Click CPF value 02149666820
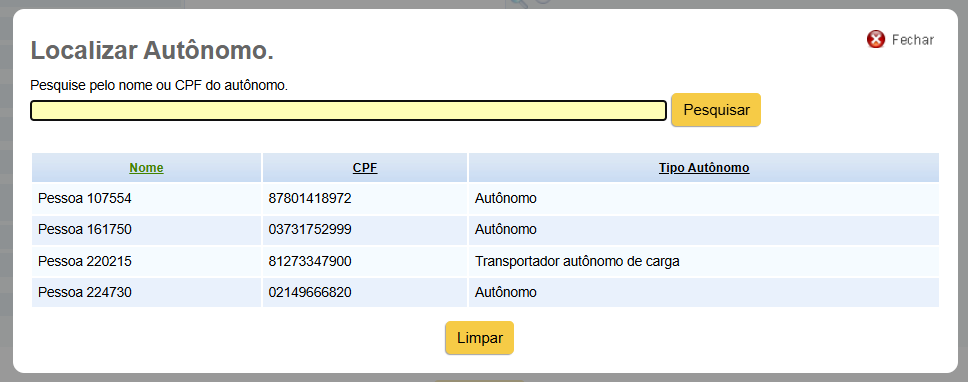 pyautogui.click(x=310, y=292)
